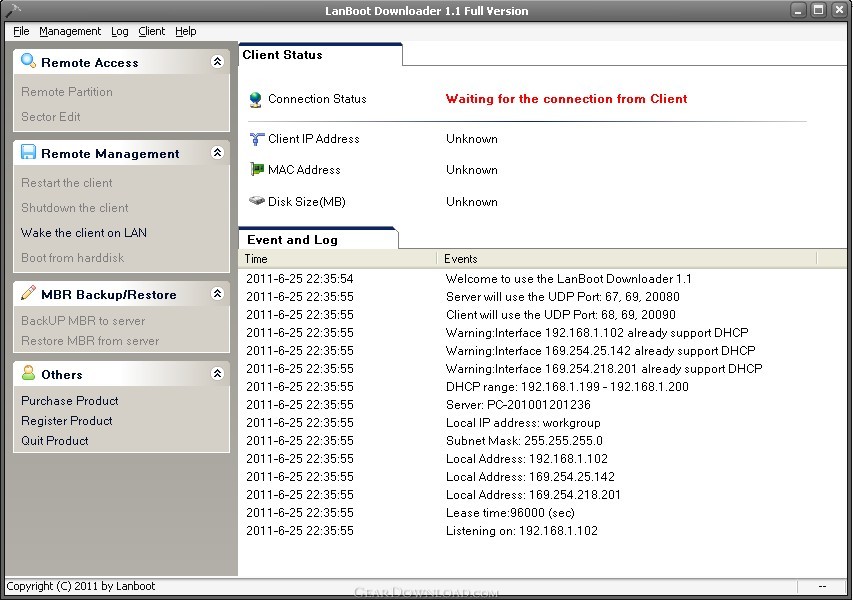This screenshot has width=853, height=601.
Task: Click Restore MBR from server
Action: click(x=90, y=341)
